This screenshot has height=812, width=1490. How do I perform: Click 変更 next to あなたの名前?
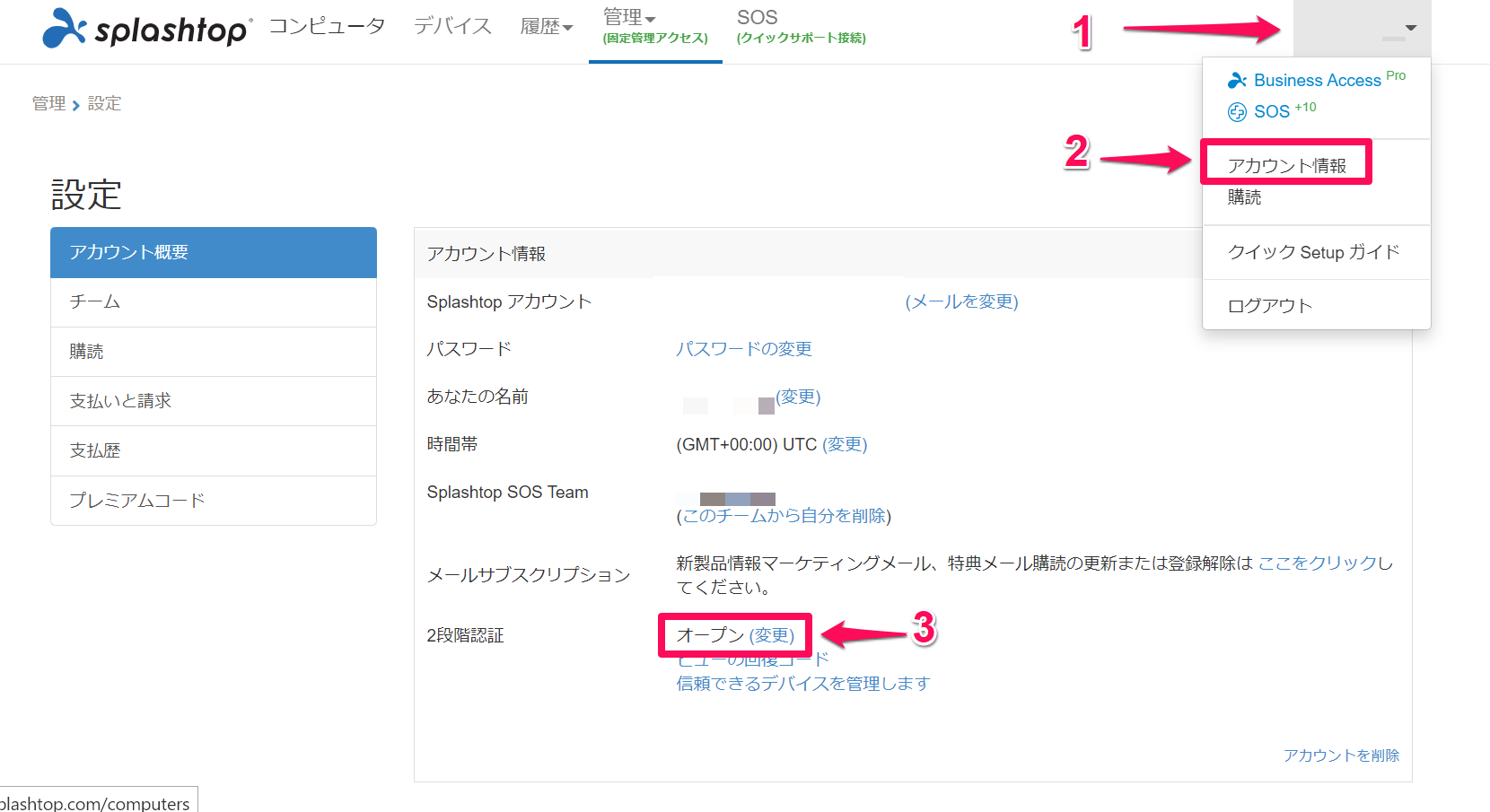[x=798, y=397]
